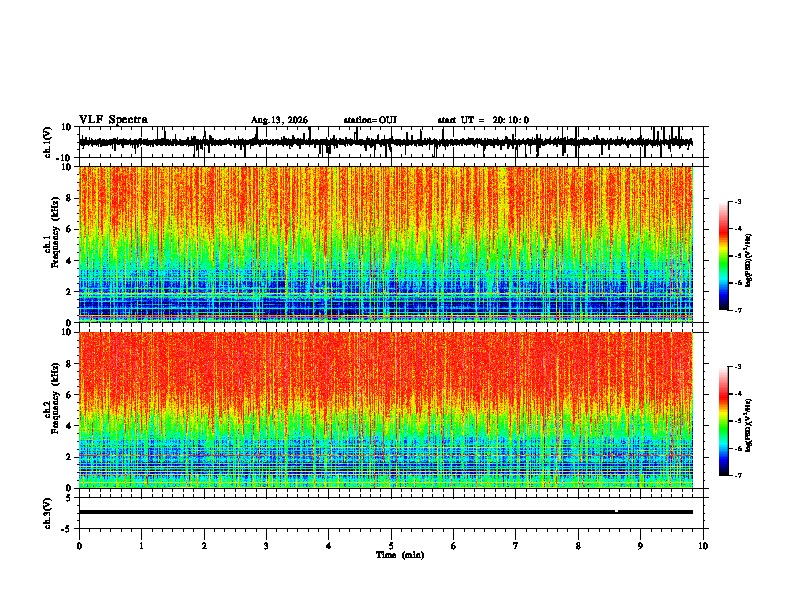The width and height of the screenshot is (792, 612).
Task: Click time axis tick label '4'
Action: (x=329, y=546)
